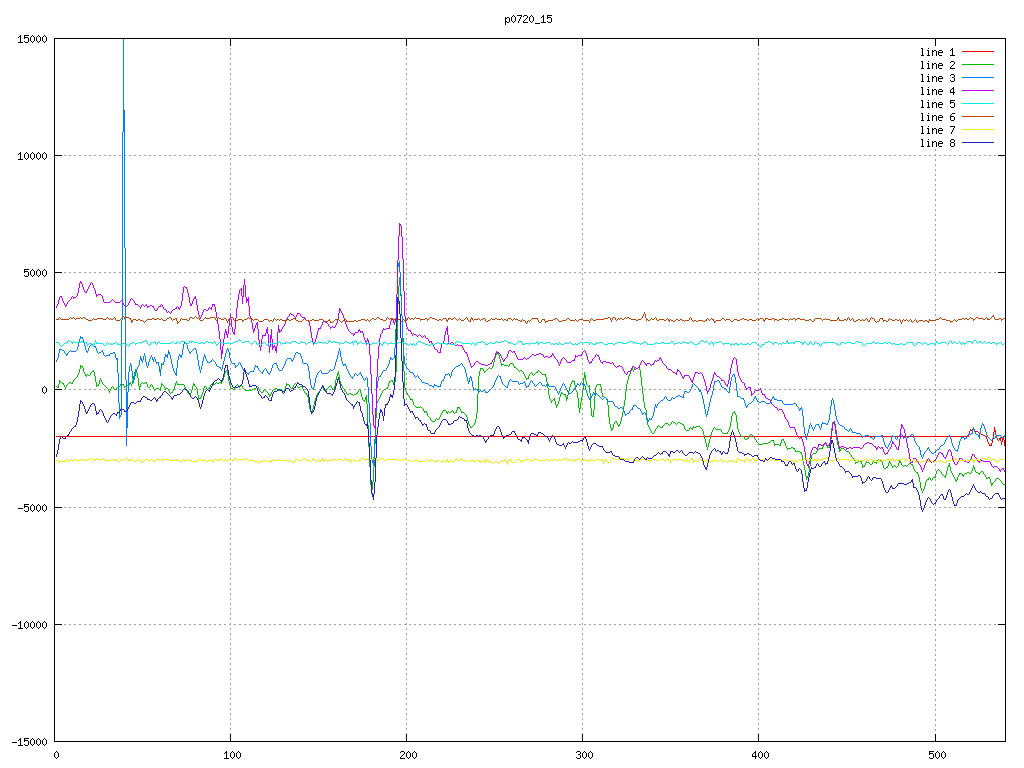Click the magenta line sample beside 'line 4'
The image size is (1024, 768).
[978, 91]
